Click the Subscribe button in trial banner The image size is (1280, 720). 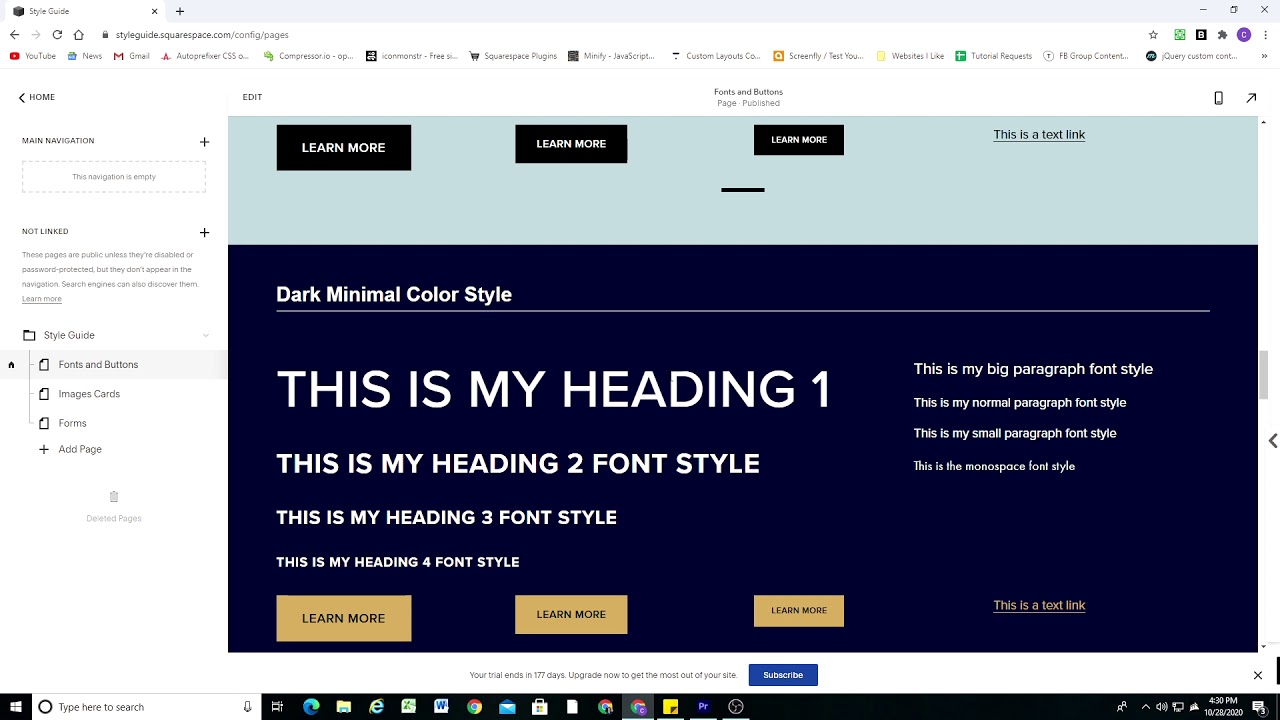click(x=783, y=675)
